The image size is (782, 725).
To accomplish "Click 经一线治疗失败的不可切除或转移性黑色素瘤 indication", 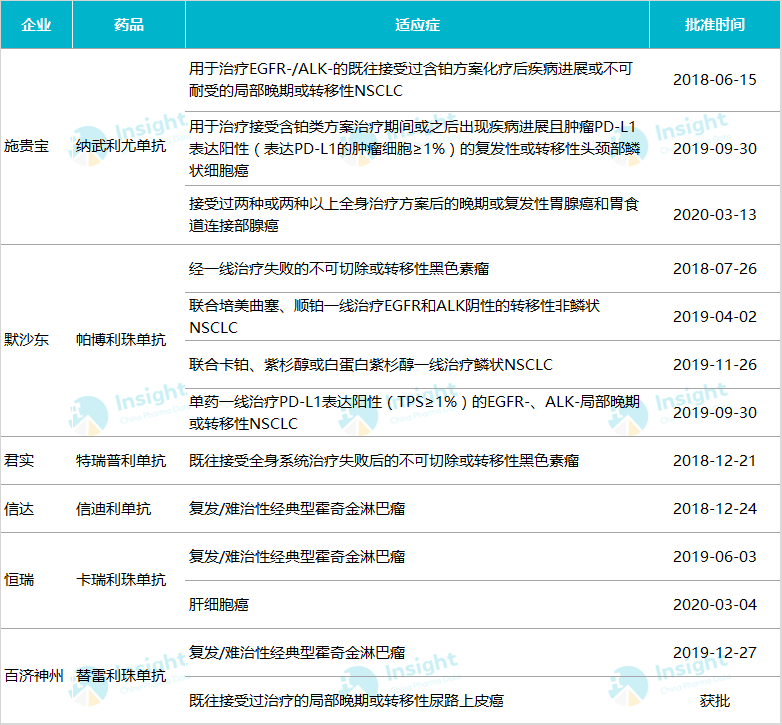I will pyautogui.click(x=339, y=269).
